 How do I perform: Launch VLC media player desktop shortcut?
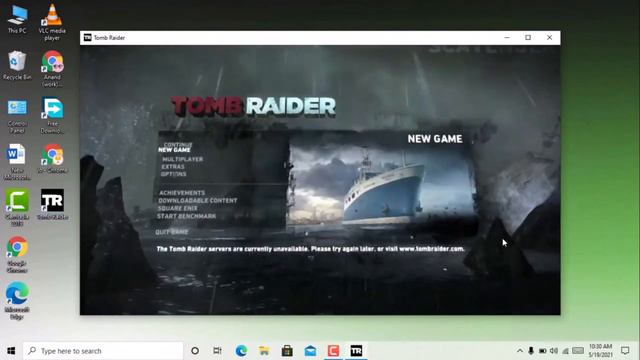point(52,22)
